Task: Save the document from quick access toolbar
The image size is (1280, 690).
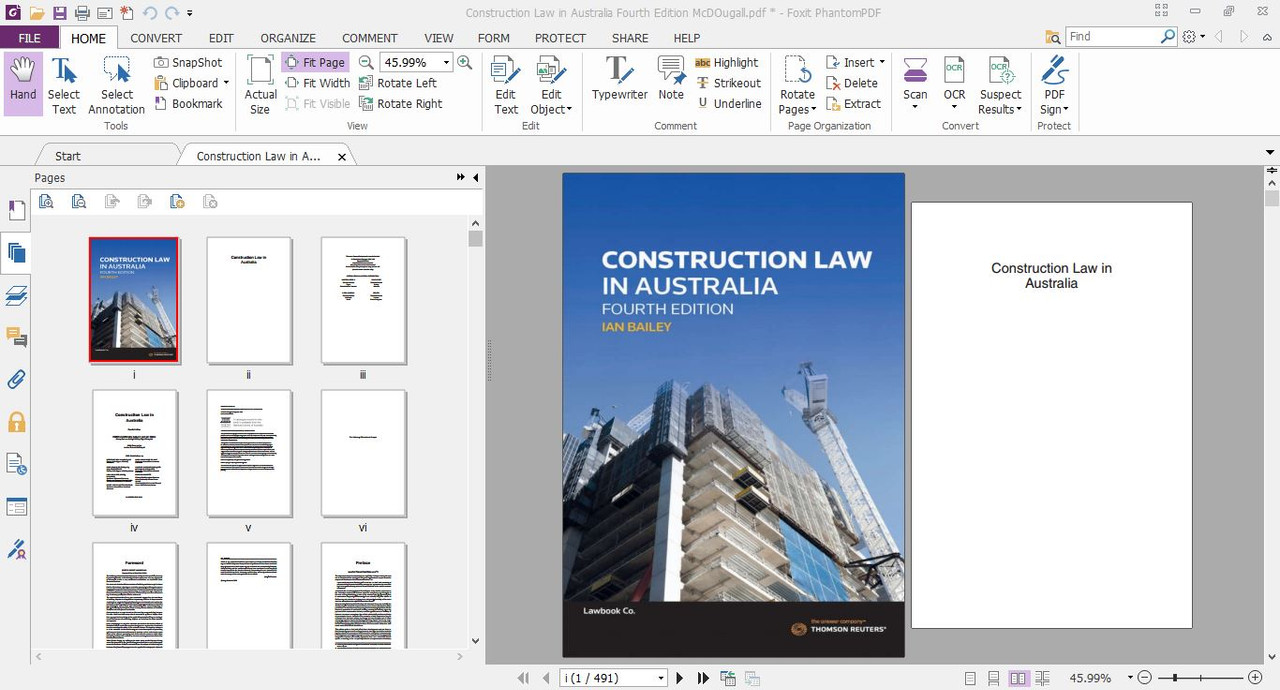Action: click(60, 13)
